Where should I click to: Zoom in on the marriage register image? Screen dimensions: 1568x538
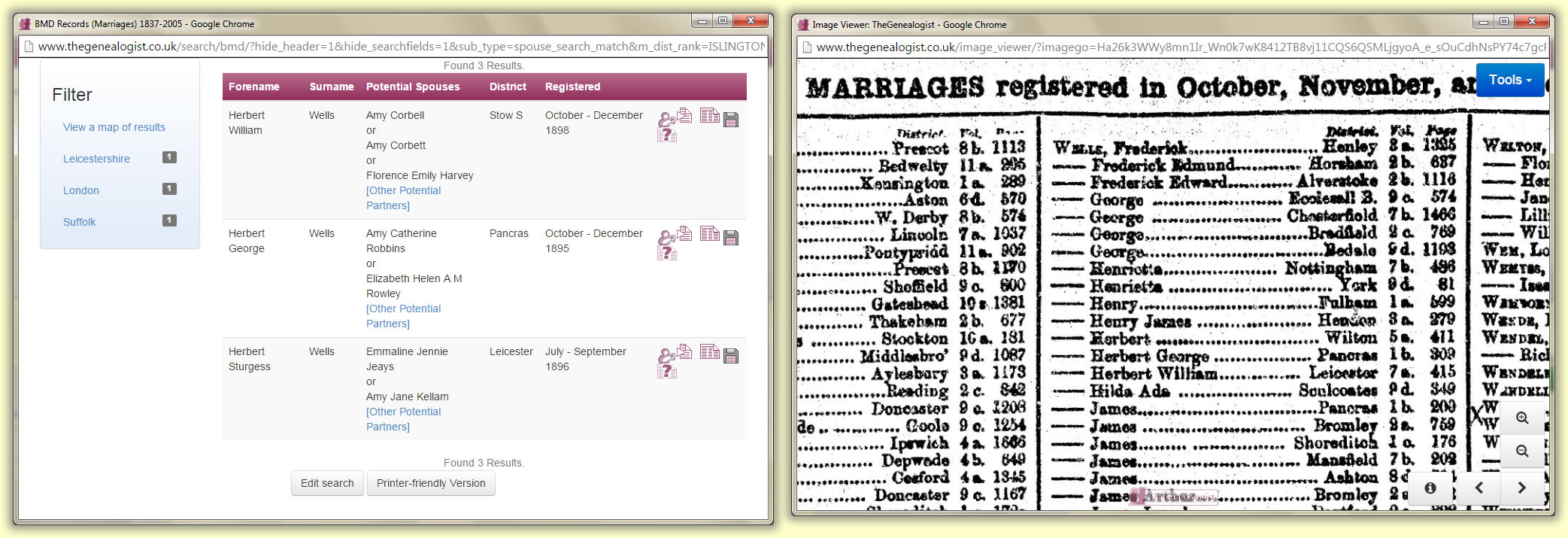pyautogui.click(x=1522, y=418)
